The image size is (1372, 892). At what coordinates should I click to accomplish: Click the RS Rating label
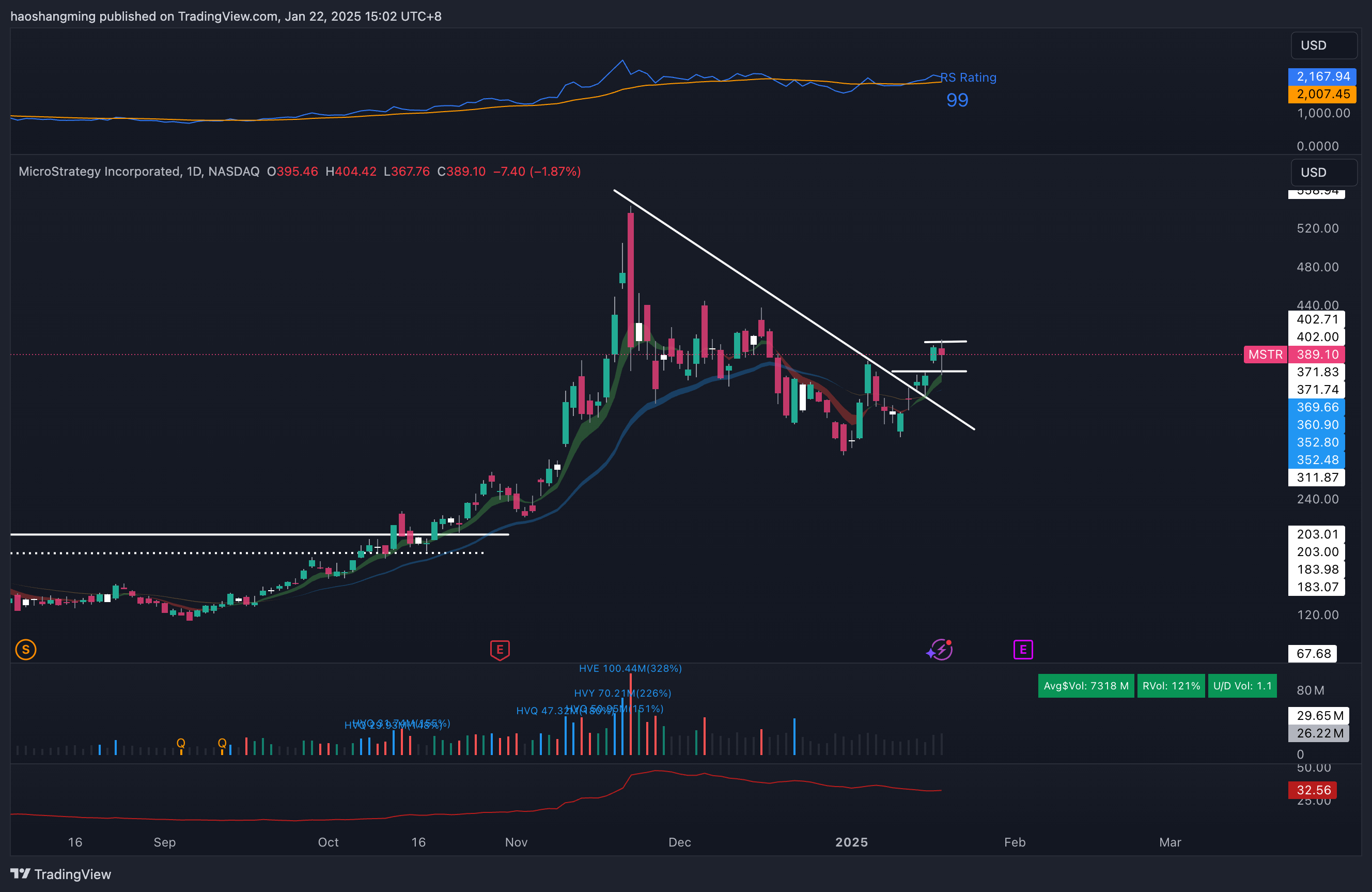tap(969, 78)
